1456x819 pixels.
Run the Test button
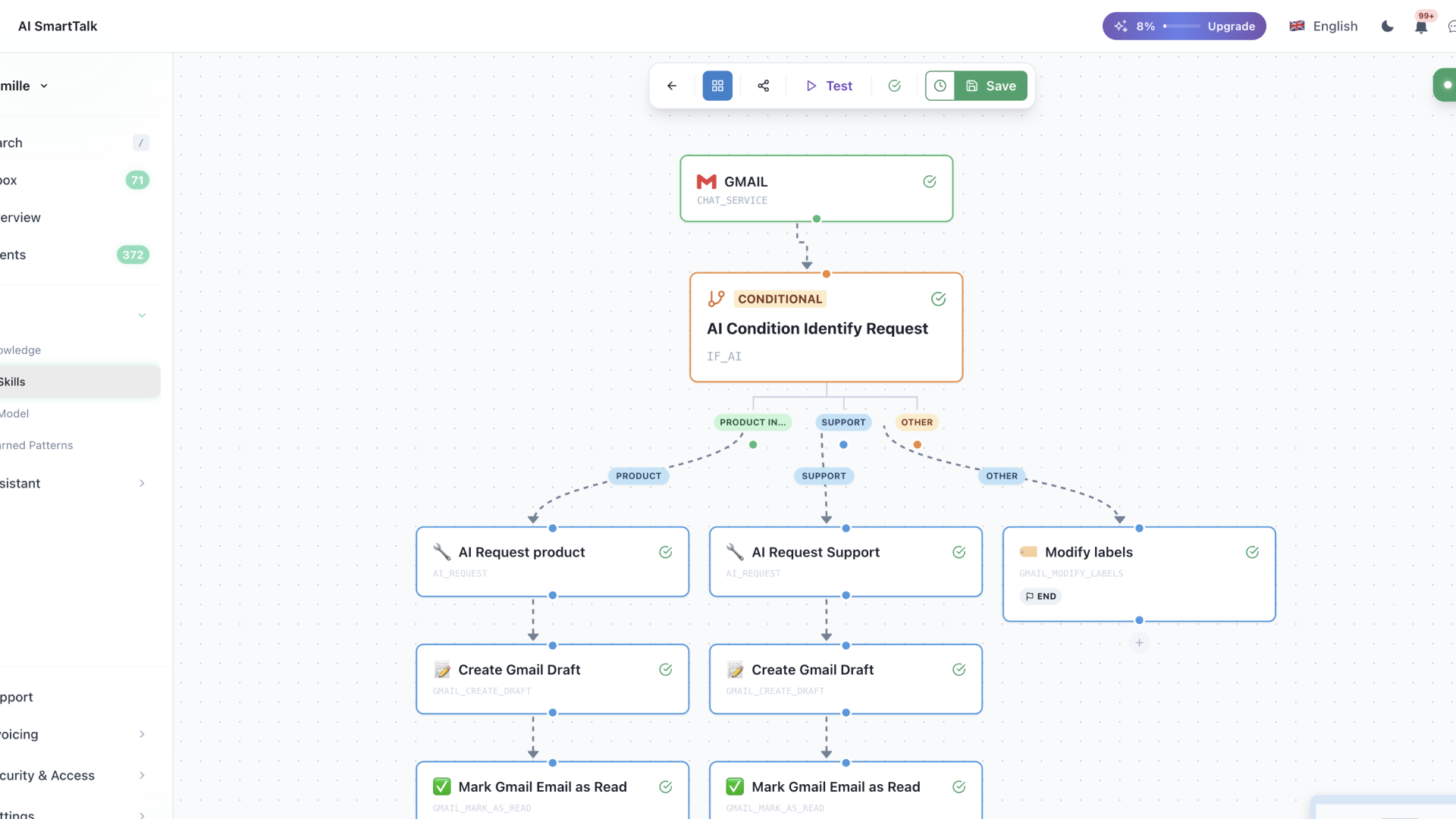tap(829, 86)
